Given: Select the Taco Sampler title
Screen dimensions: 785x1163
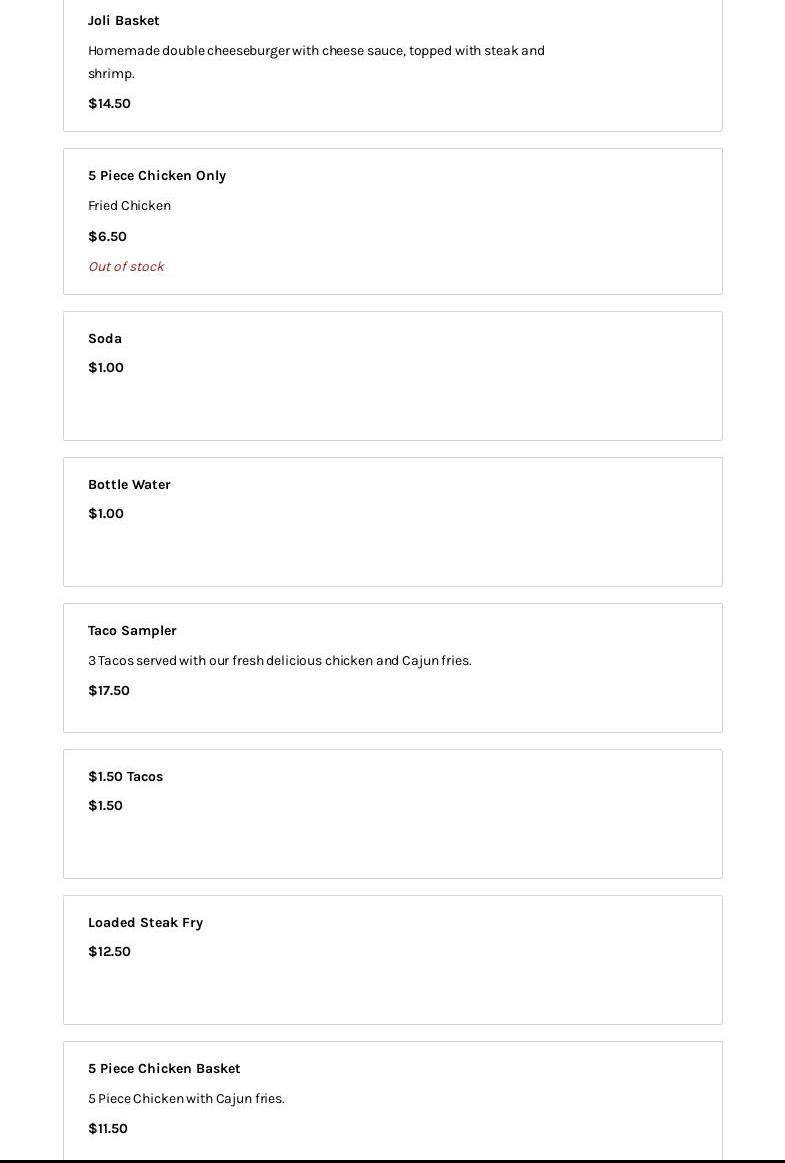Looking at the screenshot, I should (132, 630).
